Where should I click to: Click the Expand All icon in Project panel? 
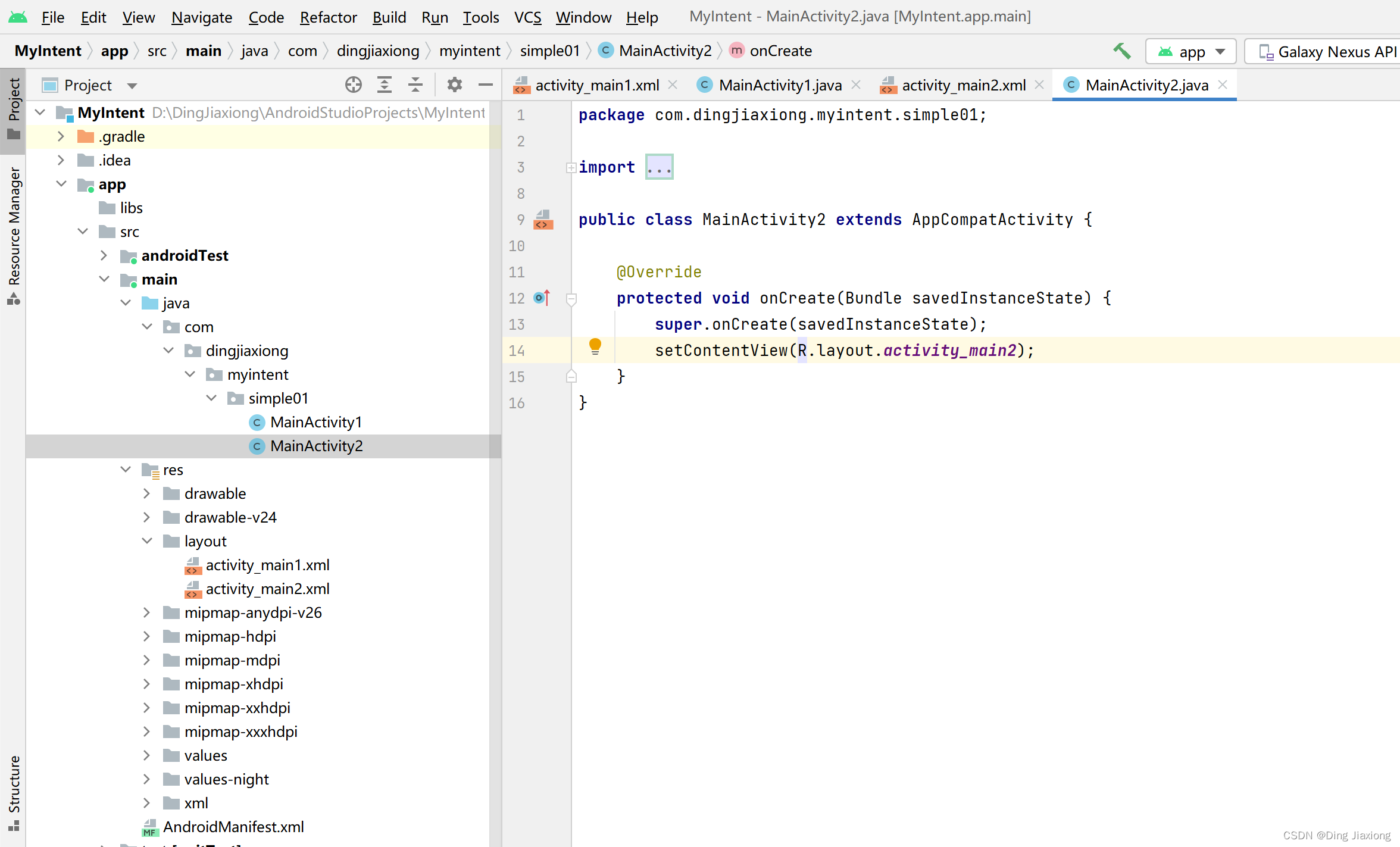(385, 85)
